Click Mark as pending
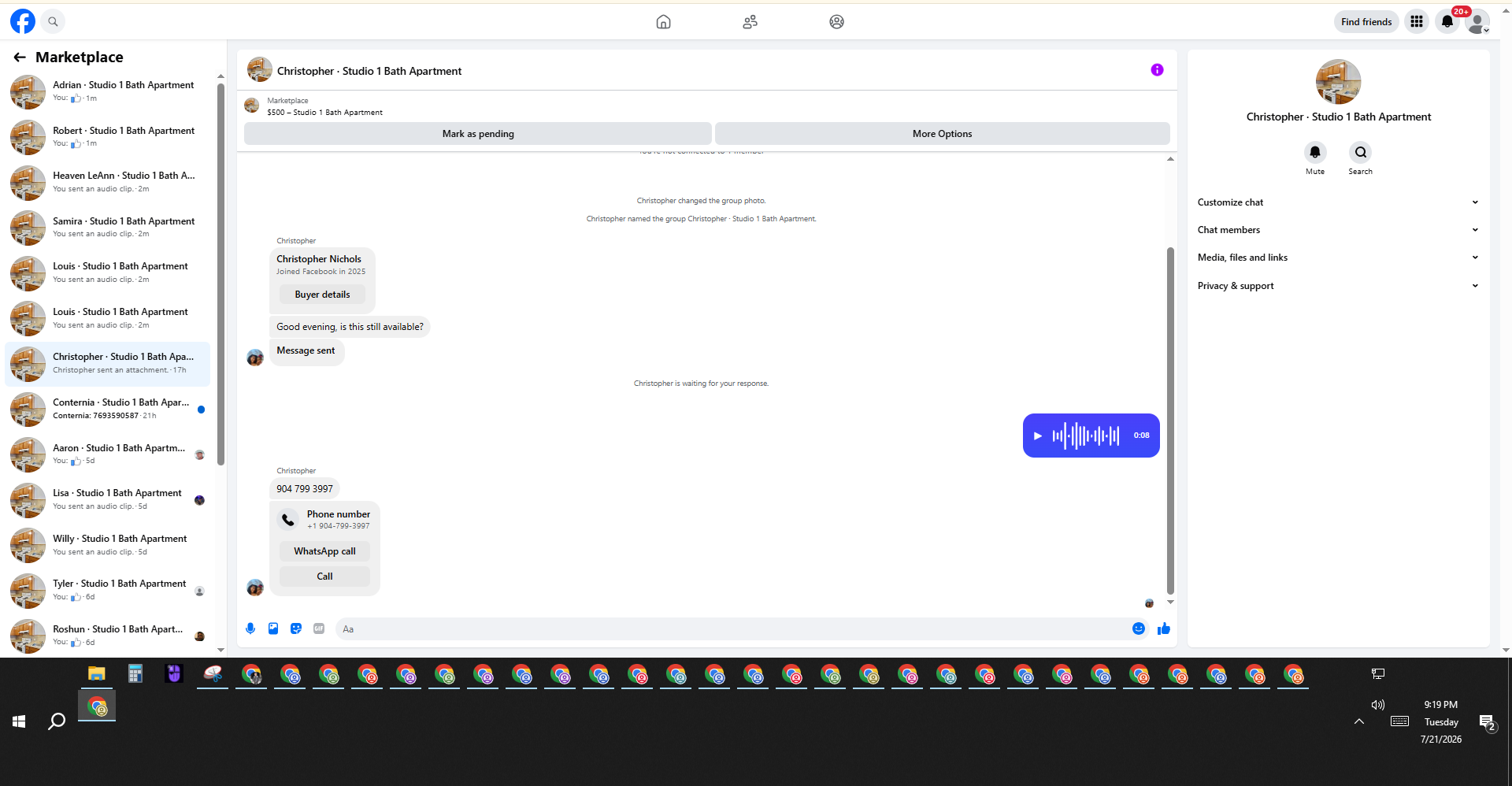The height and width of the screenshot is (786, 1512). (x=478, y=134)
